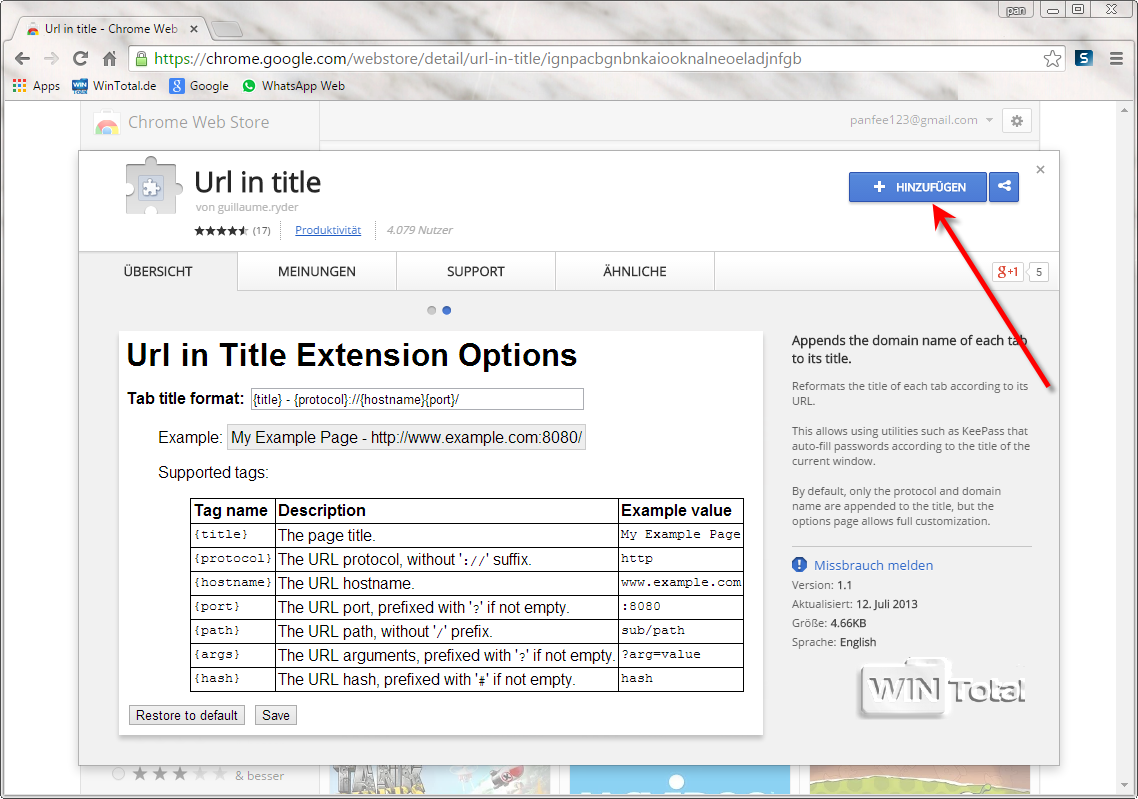Click the extension options screenshot
The height and width of the screenshot is (799, 1138).
(x=441, y=533)
